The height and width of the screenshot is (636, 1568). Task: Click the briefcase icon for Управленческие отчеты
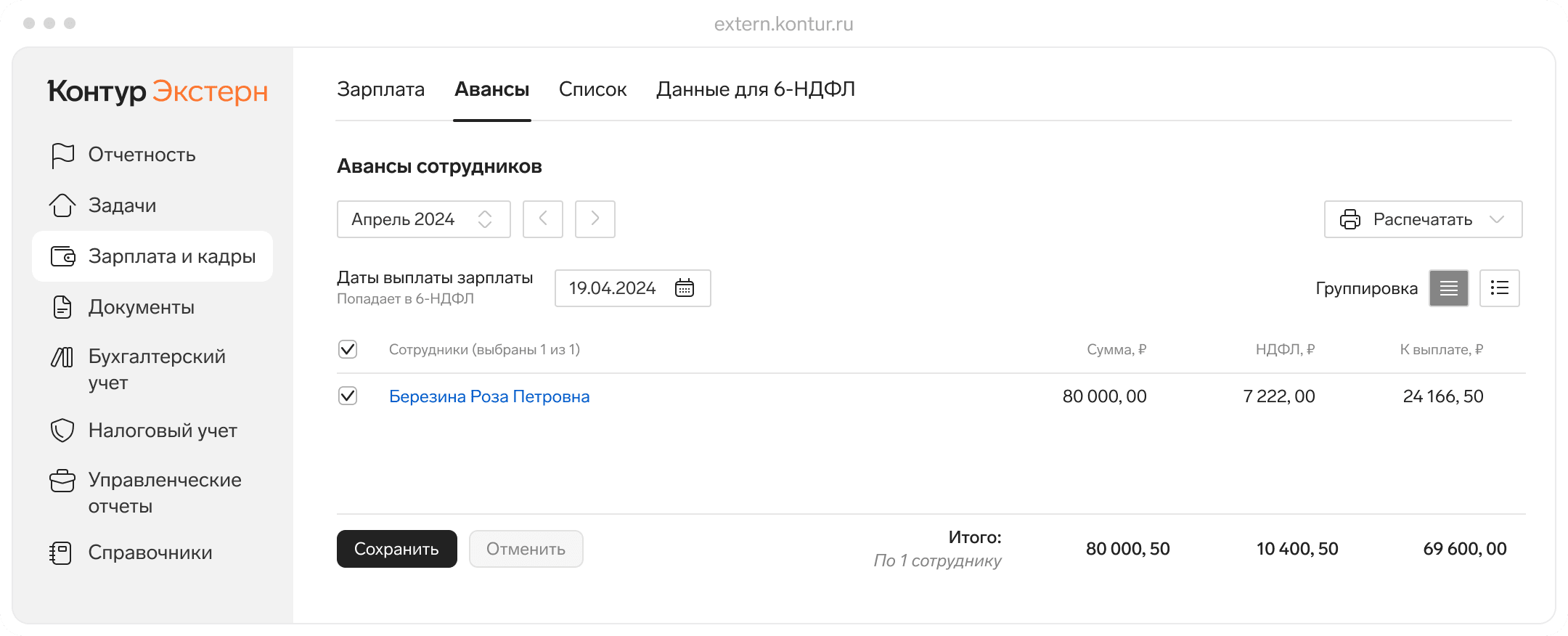tap(62, 481)
